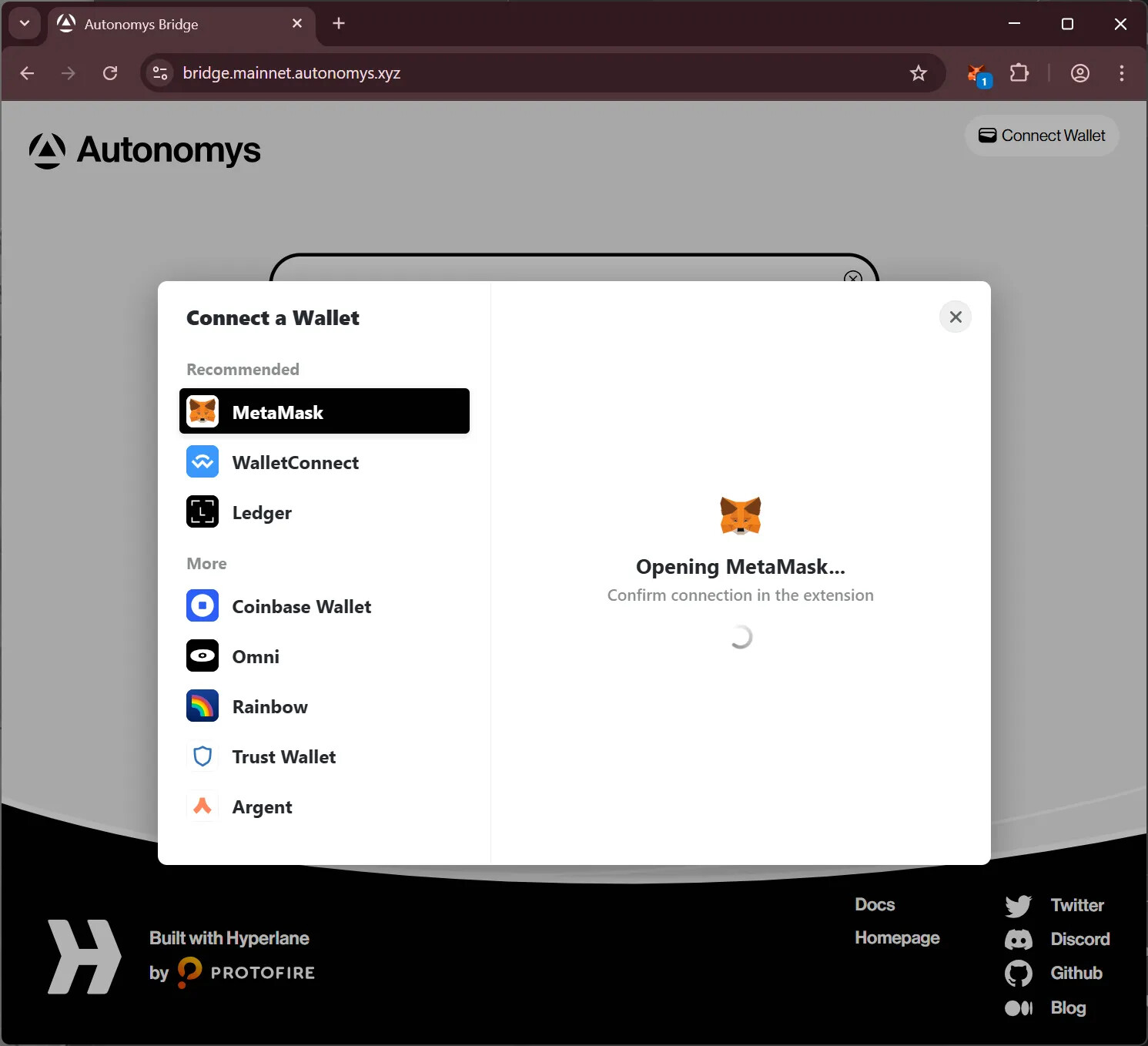Open the Homepage footer link

(x=897, y=937)
